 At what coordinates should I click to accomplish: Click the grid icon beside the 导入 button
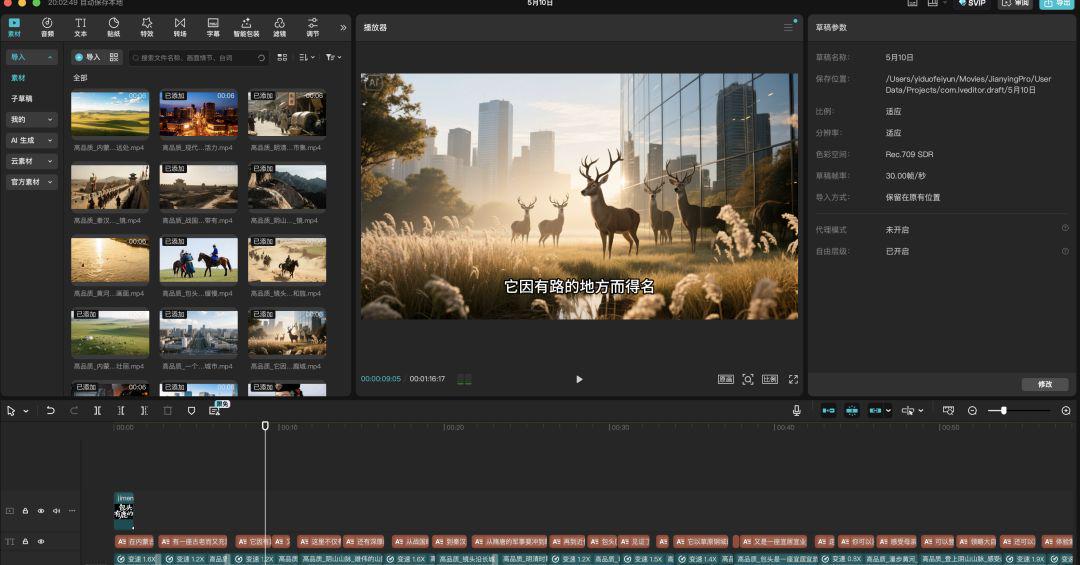click(114, 57)
